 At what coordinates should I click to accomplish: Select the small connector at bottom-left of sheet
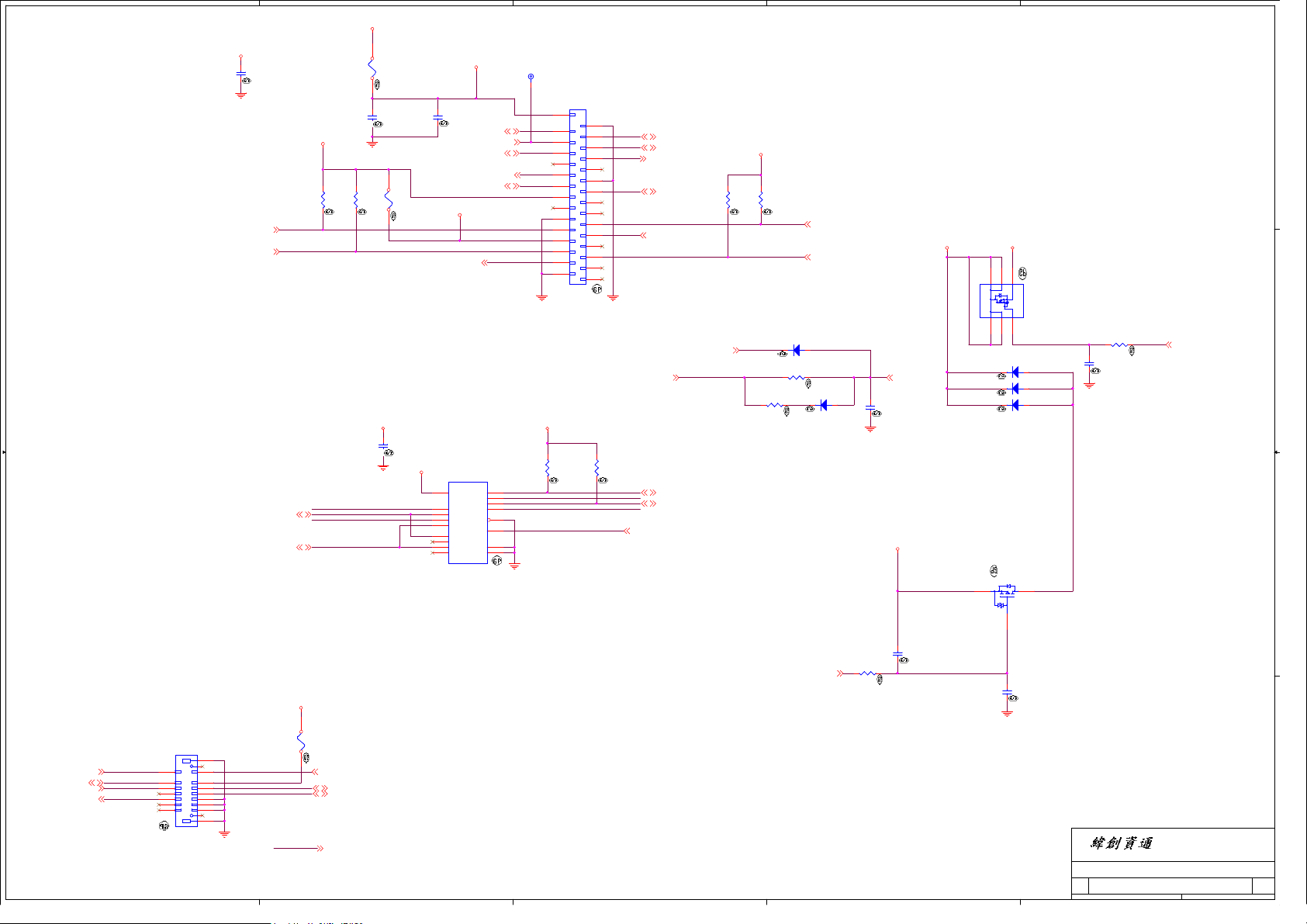(186, 791)
